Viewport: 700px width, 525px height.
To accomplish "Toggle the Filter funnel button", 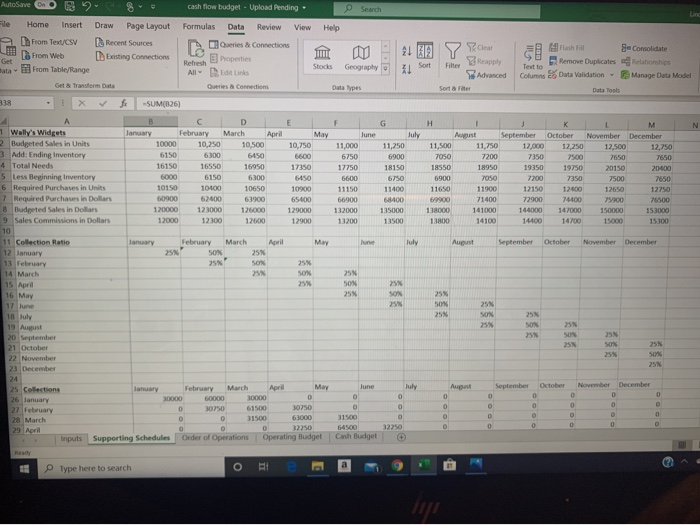I will tap(453, 56).
